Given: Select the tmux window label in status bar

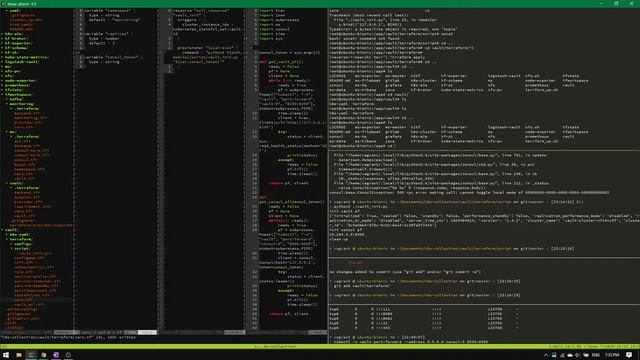Looking at the screenshot, I should point(276,347).
